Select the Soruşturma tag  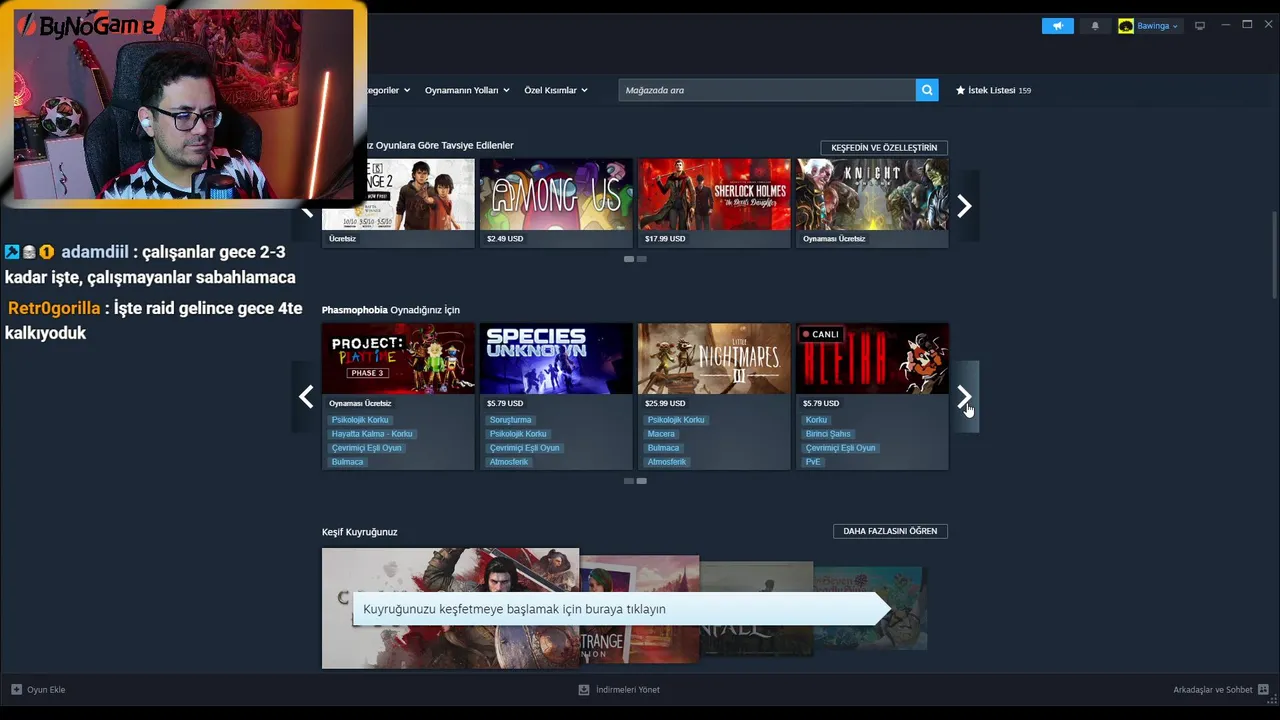[x=510, y=420]
